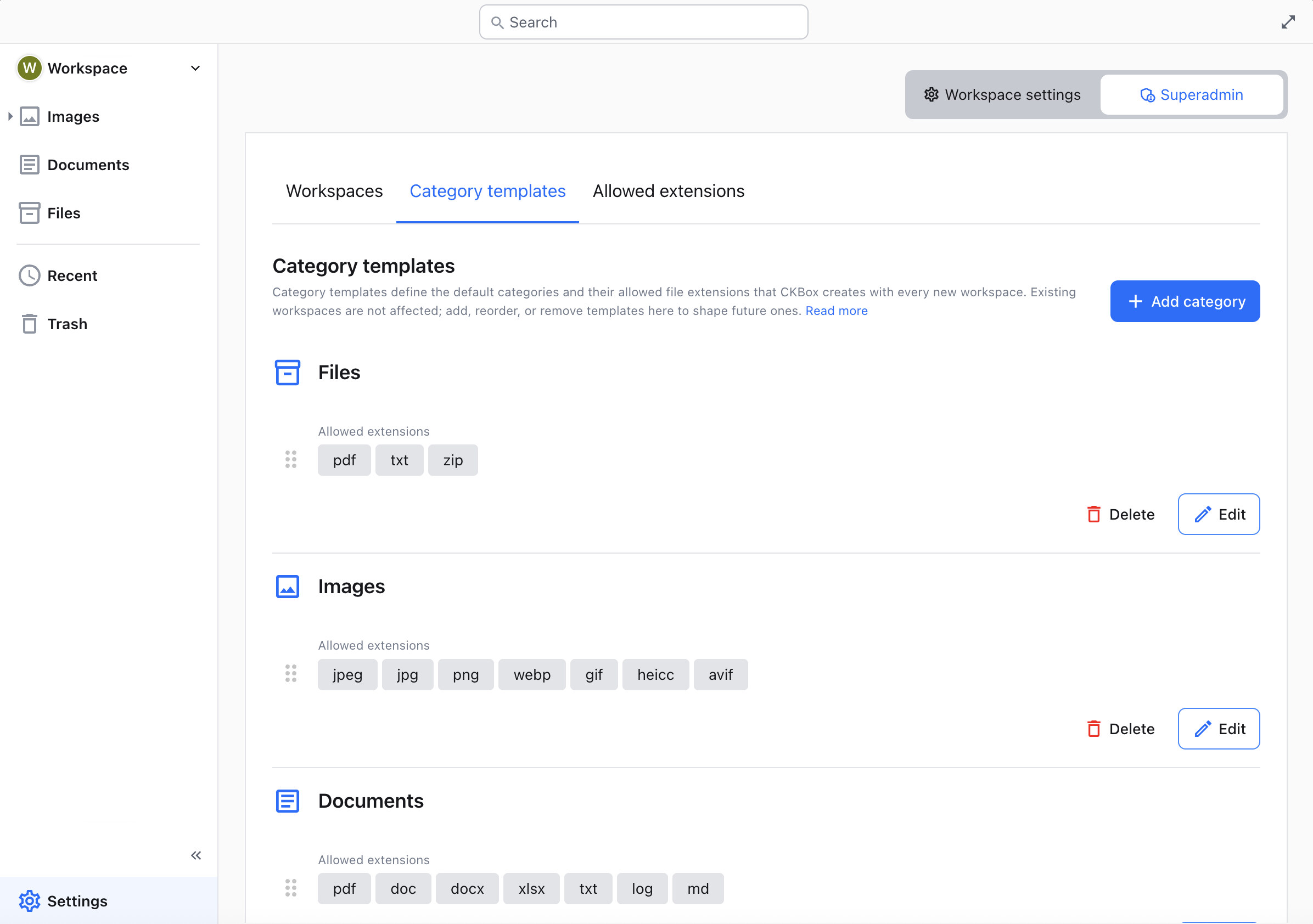1313x924 pixels.
Task: Click the heicc extension tag
Action: pos(656,675)
